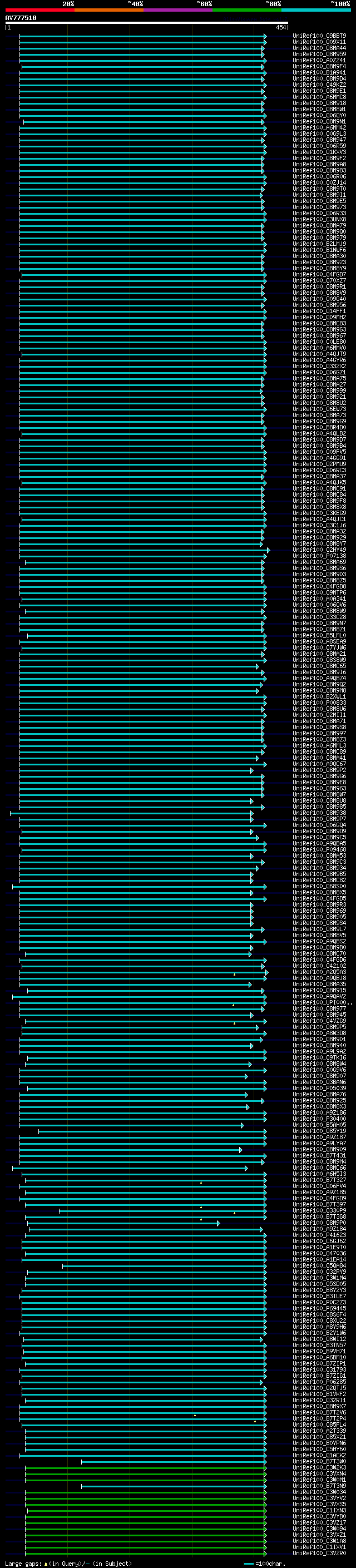Click the =100char. scale legend
The image size is (356, 1568).
click(x=264, y=1564)
